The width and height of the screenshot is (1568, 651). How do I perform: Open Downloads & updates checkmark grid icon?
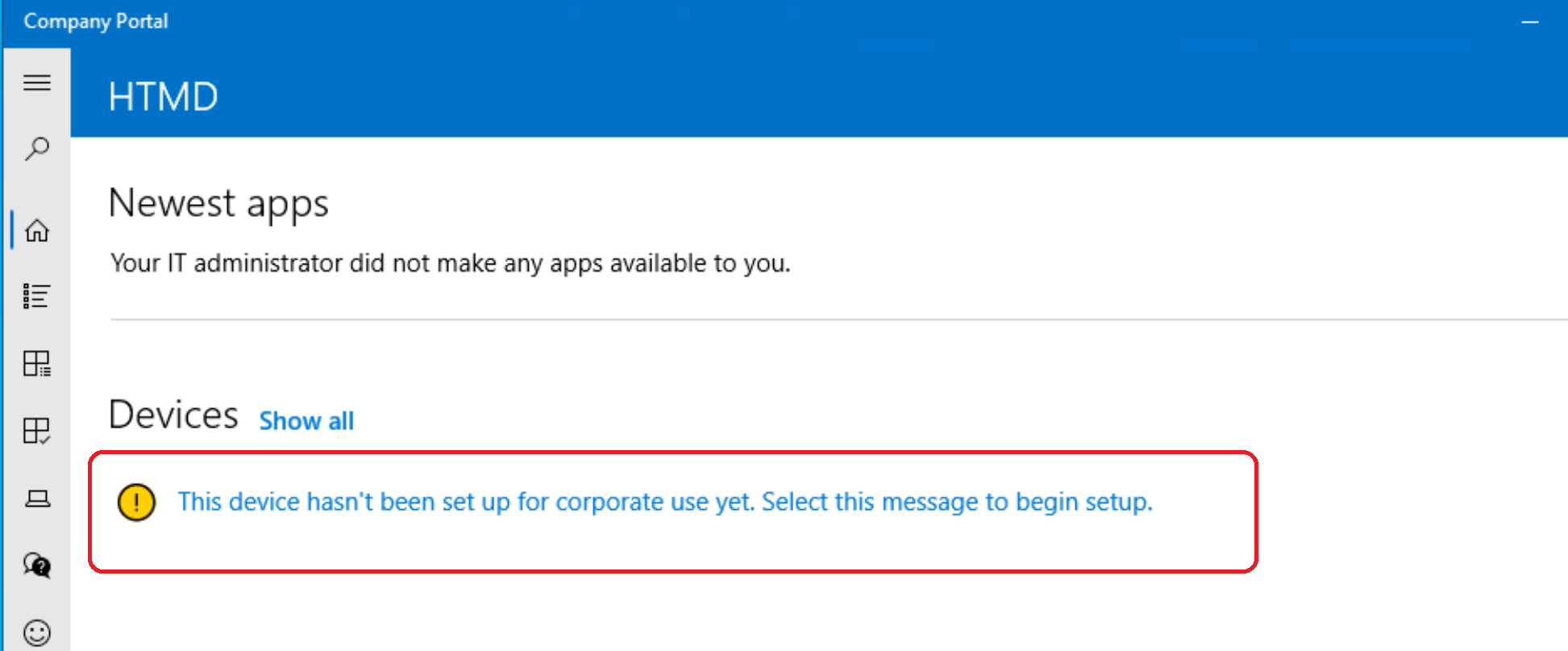point(37,431)
